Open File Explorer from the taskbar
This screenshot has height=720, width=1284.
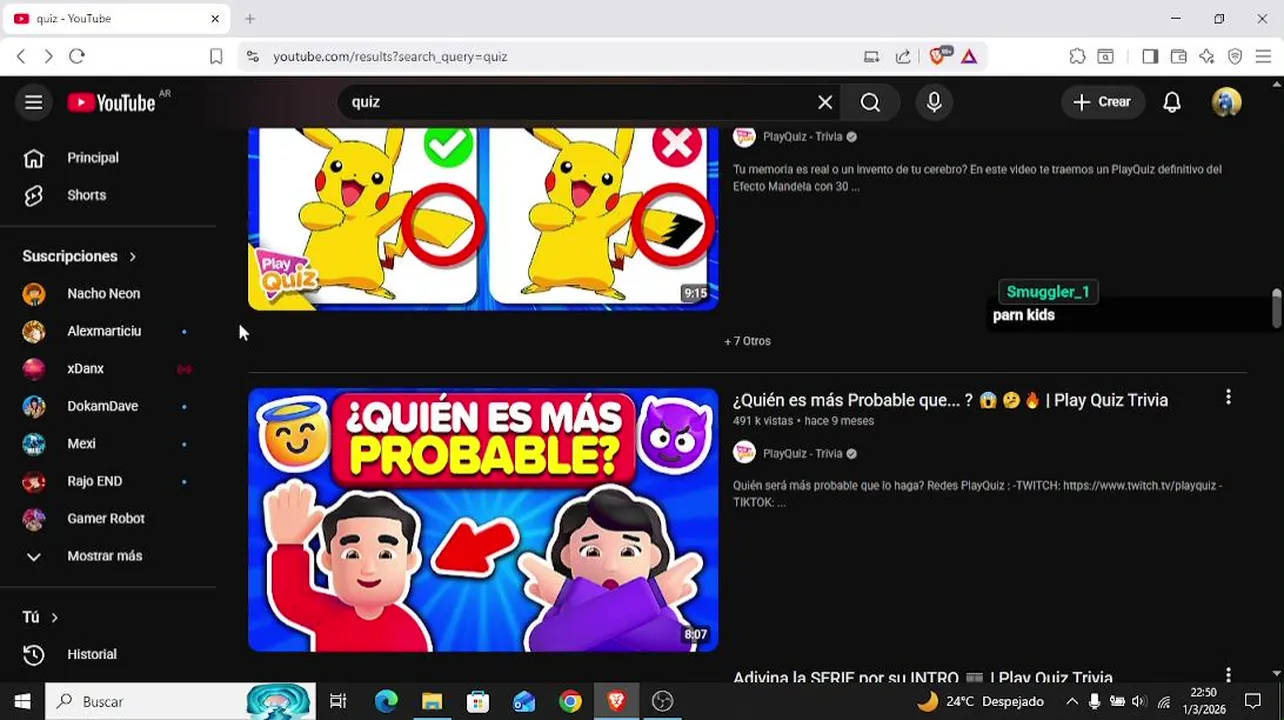(432, 702)
